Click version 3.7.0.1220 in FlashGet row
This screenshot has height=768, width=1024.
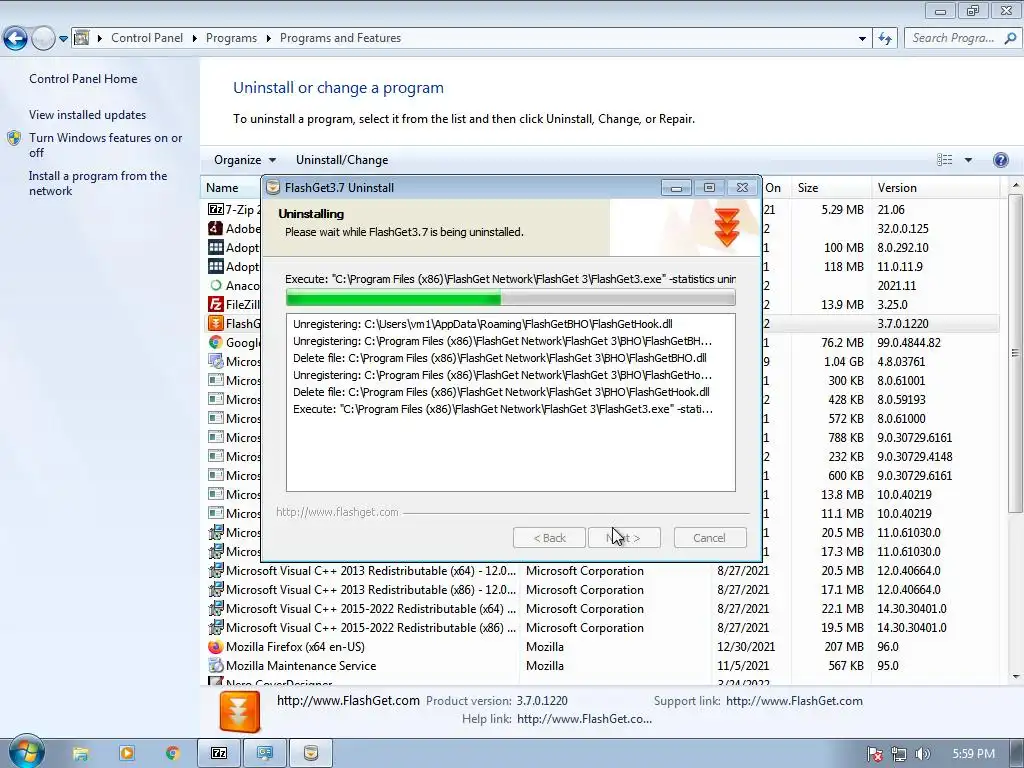tap(903, 323)
